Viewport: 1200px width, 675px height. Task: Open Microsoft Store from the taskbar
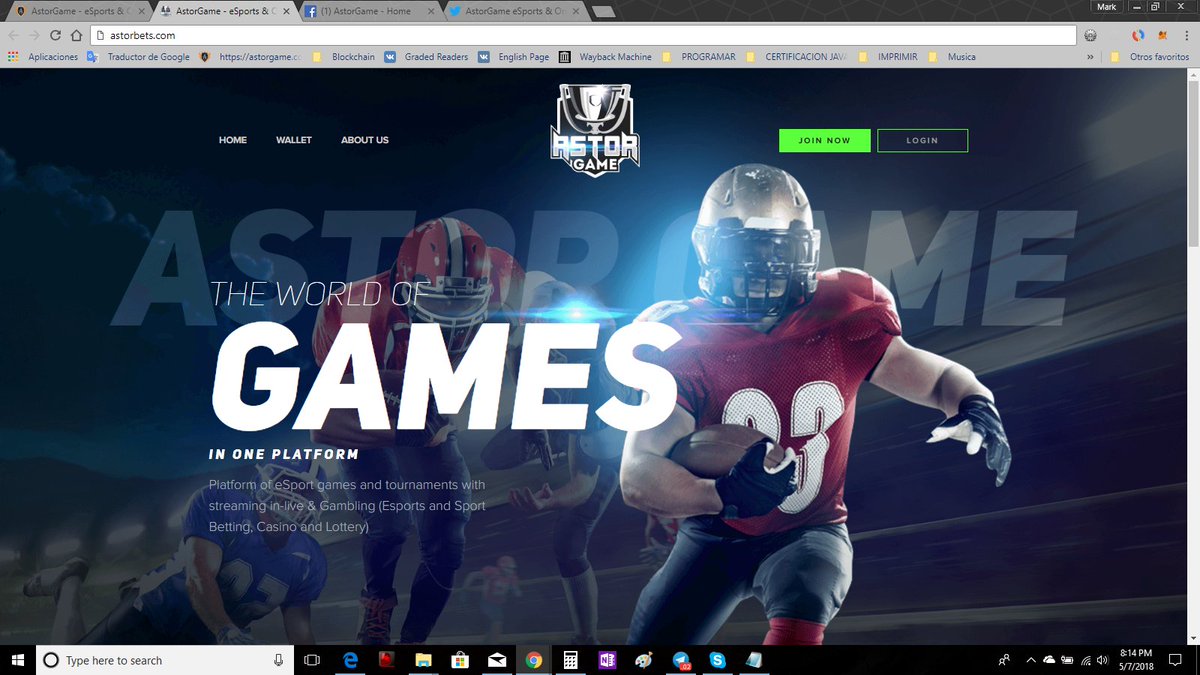(x=460, y=660)
